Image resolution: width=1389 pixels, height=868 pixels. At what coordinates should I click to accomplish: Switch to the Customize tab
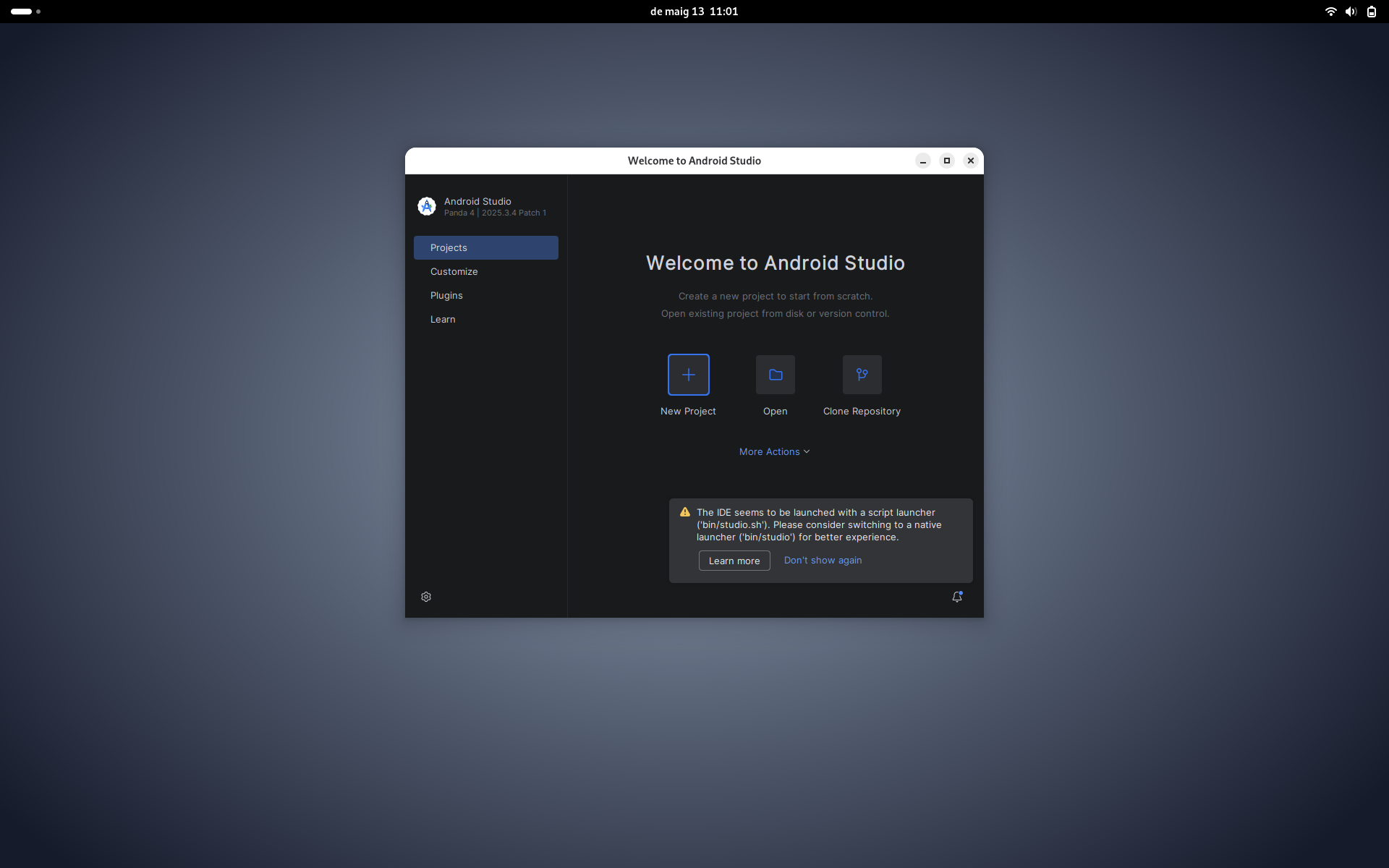click(x=486, y=271)
